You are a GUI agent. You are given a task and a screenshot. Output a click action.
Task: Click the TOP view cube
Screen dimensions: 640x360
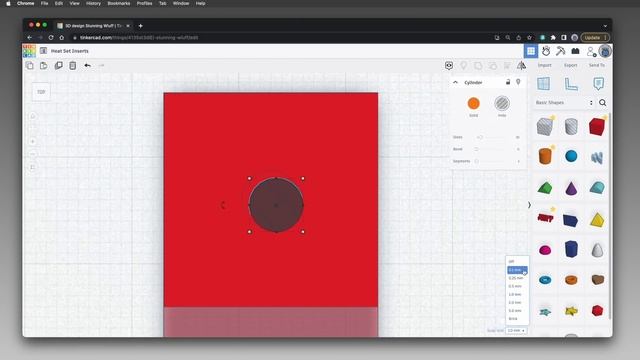tap(41, 92)
